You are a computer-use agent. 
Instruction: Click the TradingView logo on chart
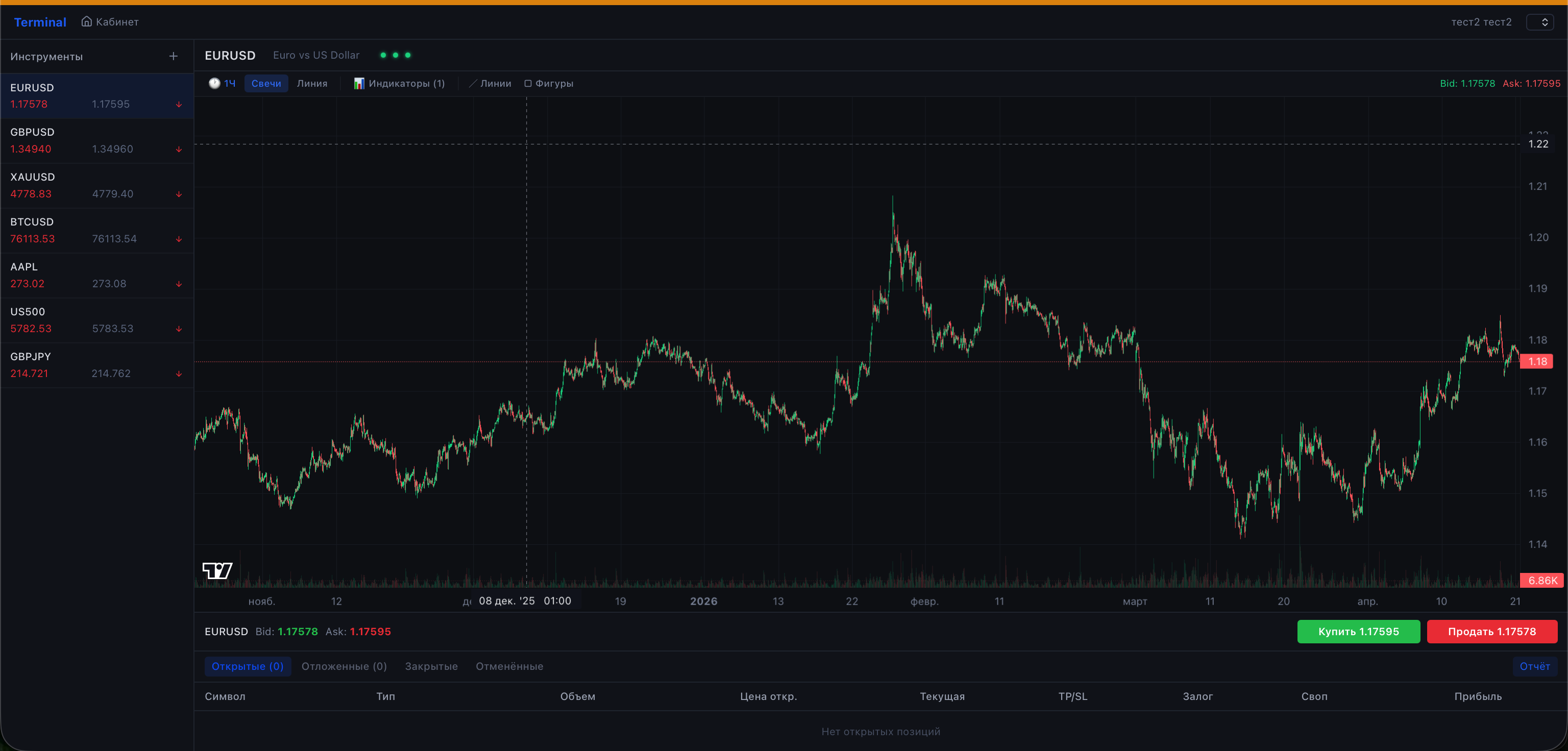pyautogui.click(x=217, y=570)
